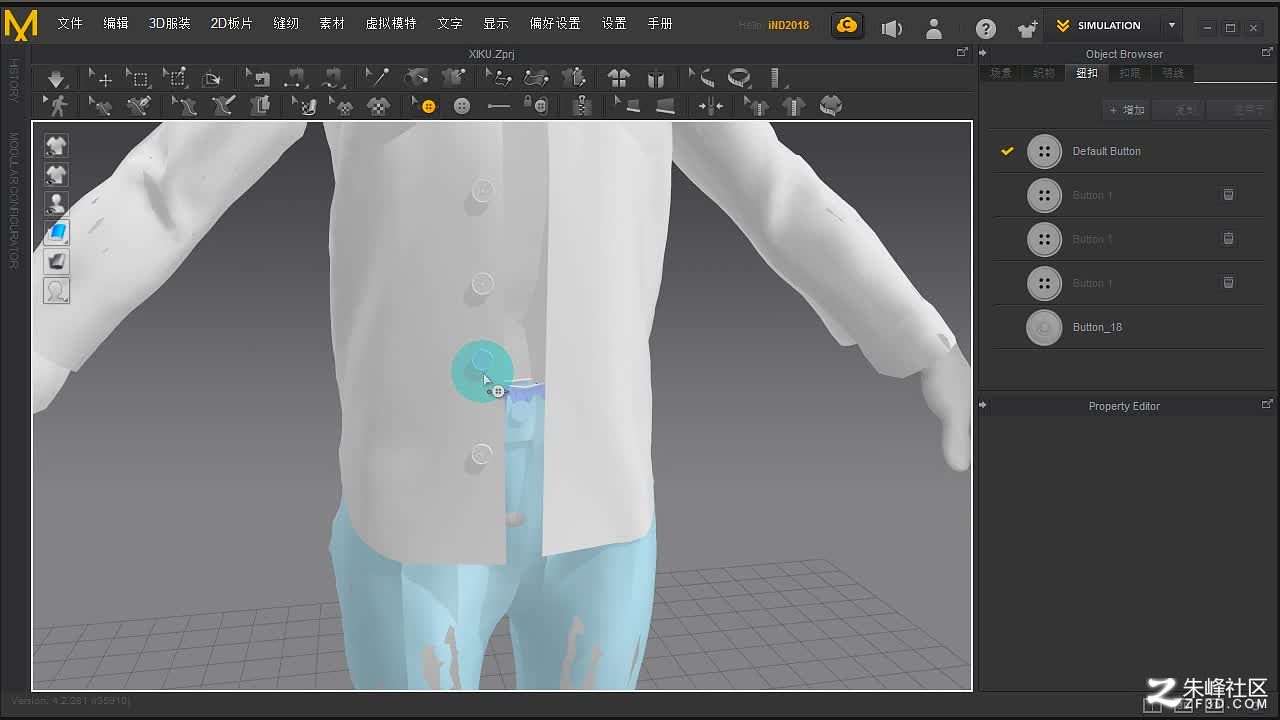Delete the first Button 1 entry
The height and width of the screenshot is (720, 1280).
pos(1228,195)
